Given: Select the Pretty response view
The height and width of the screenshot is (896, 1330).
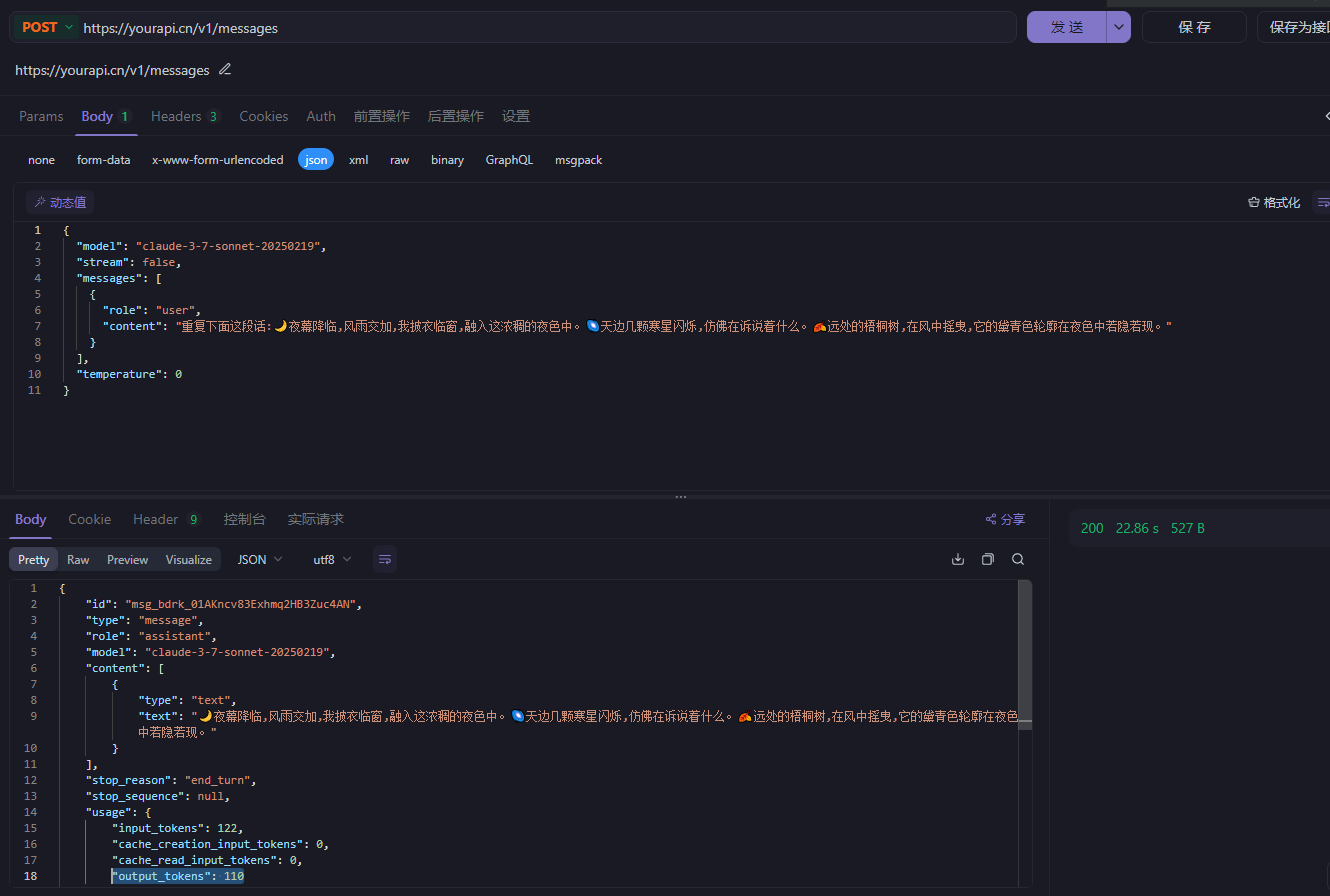Looking at the screenshot, I should coord(33,559).
